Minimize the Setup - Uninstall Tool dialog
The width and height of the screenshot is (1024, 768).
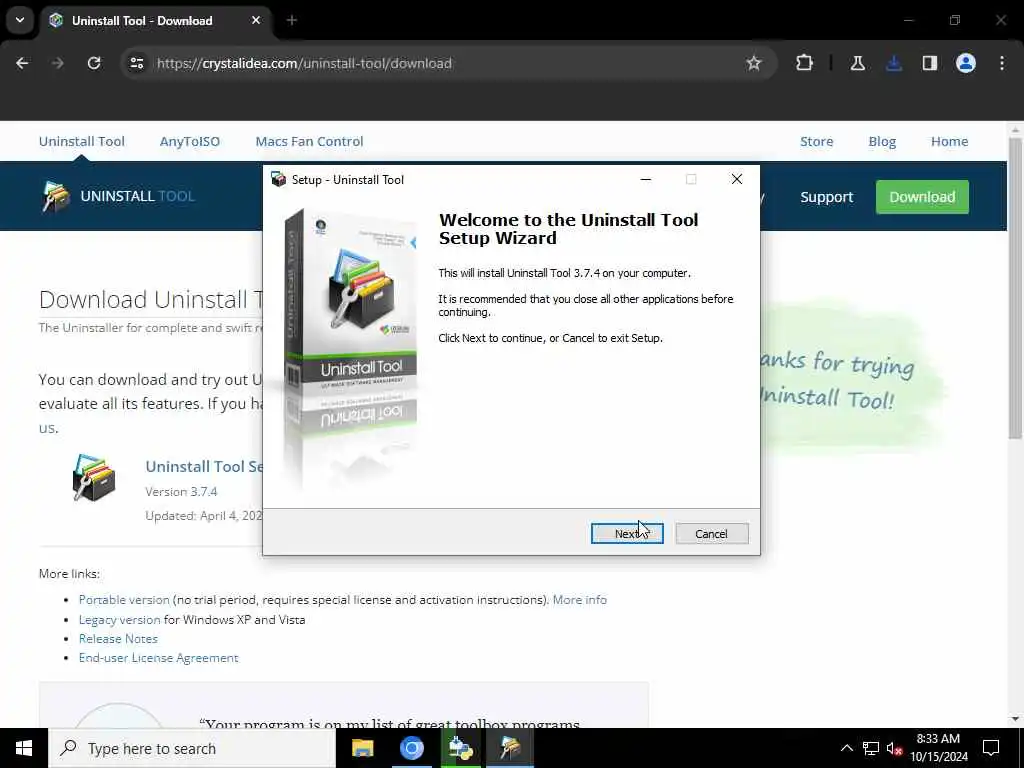click(646, 179)
